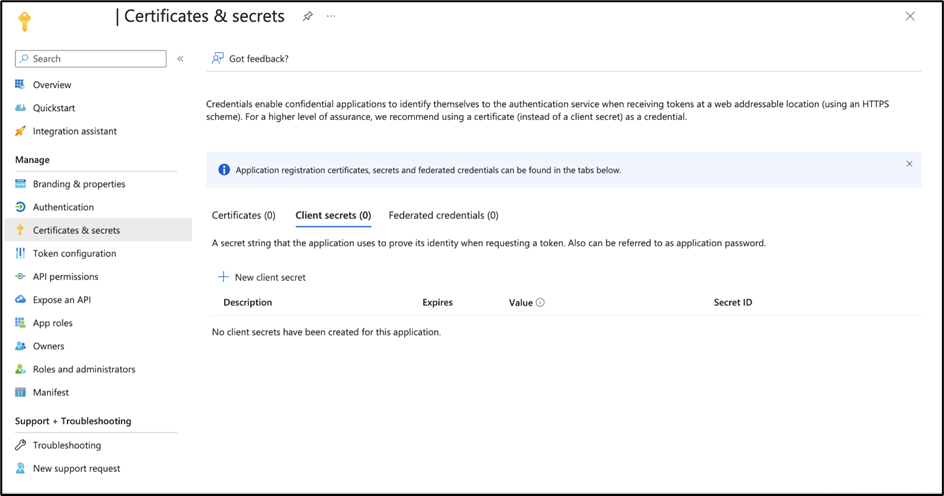Click the Roles and administrators icon
The height and width of the screenshot is (496, 944).
coord(20,369)
